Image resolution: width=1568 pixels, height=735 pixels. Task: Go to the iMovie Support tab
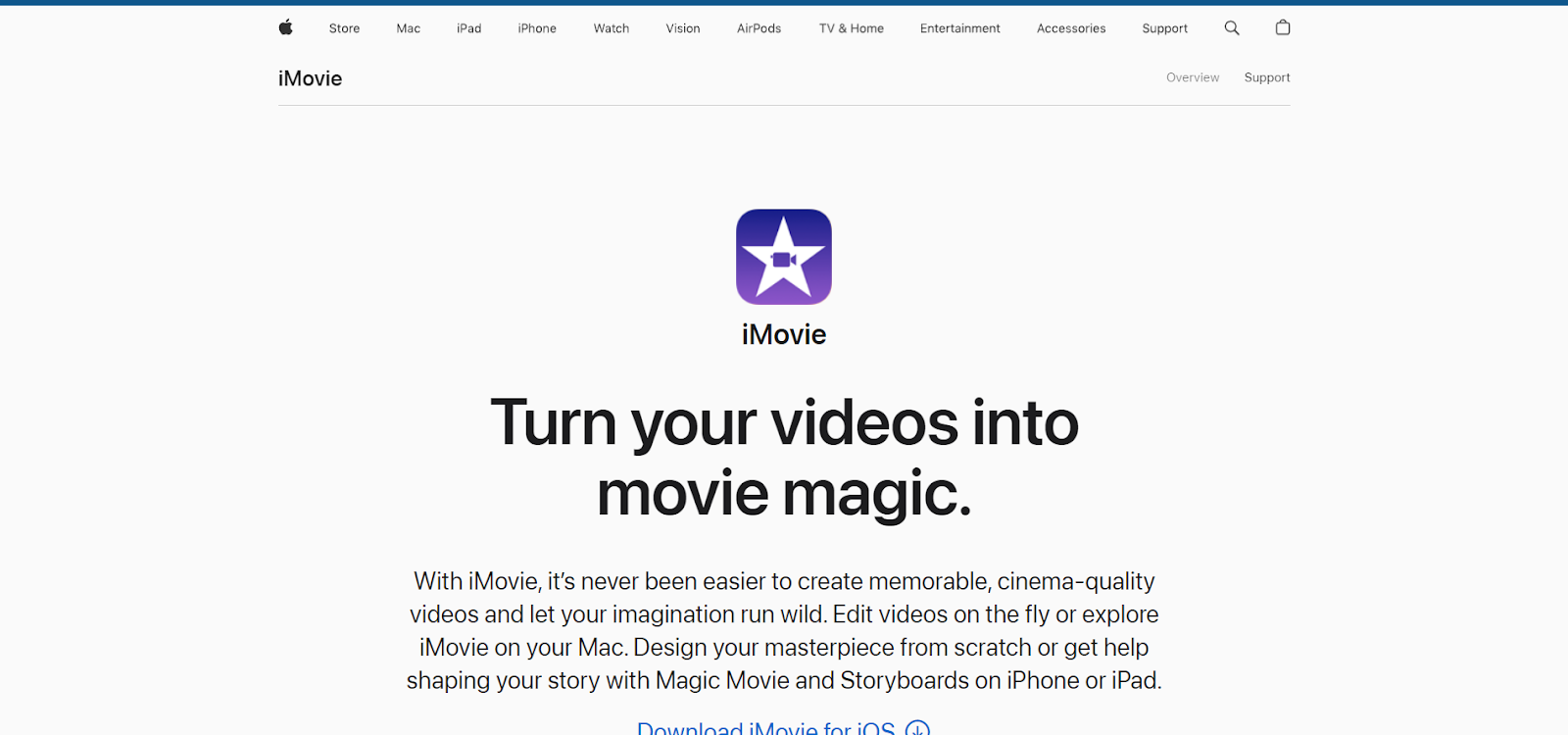click(x=1267, y=77)
